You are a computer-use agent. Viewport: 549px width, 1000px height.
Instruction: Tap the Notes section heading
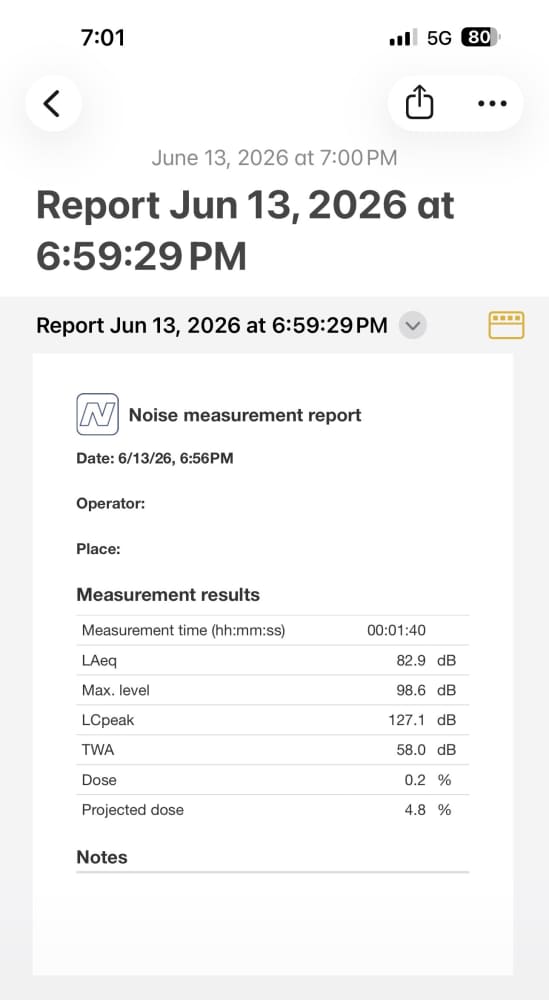pos(102,857)
